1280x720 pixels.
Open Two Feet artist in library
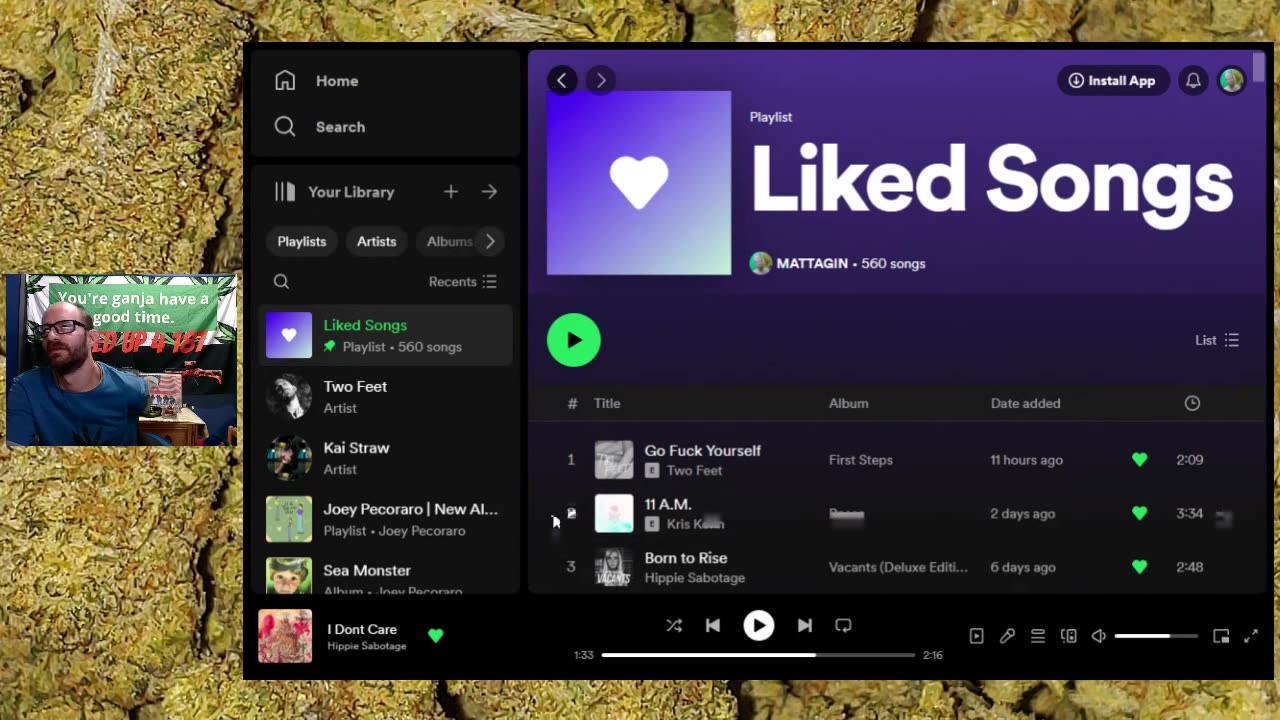pos(386,397)
